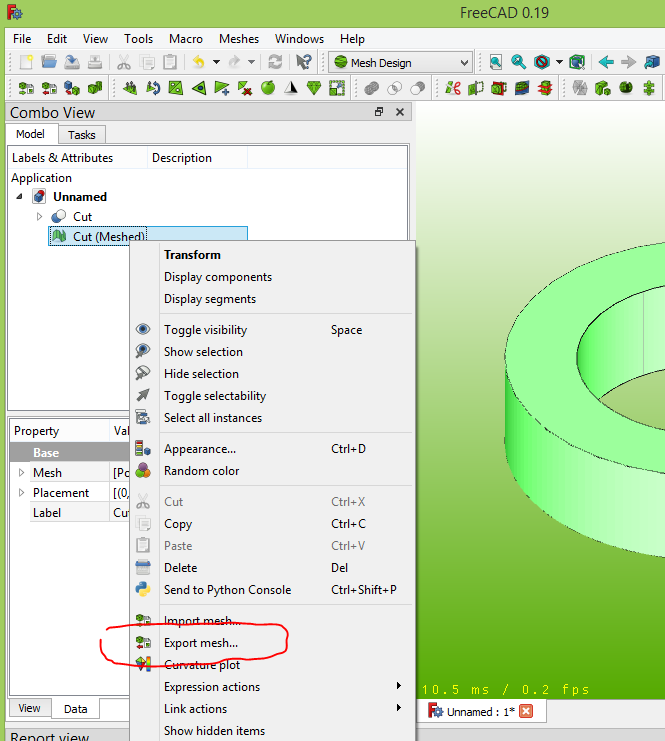Click the Import mesh toolbar icon
The image size is (665, 741).
coord(26,88)
